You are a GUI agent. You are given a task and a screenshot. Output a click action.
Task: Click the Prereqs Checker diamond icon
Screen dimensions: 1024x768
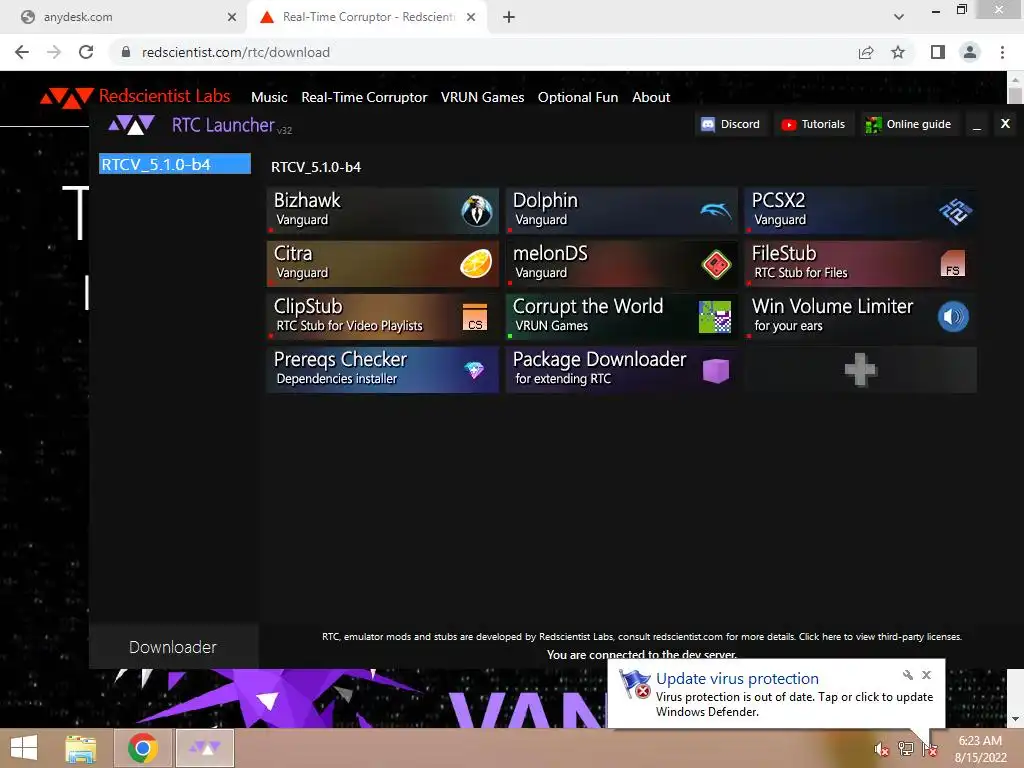474,370
